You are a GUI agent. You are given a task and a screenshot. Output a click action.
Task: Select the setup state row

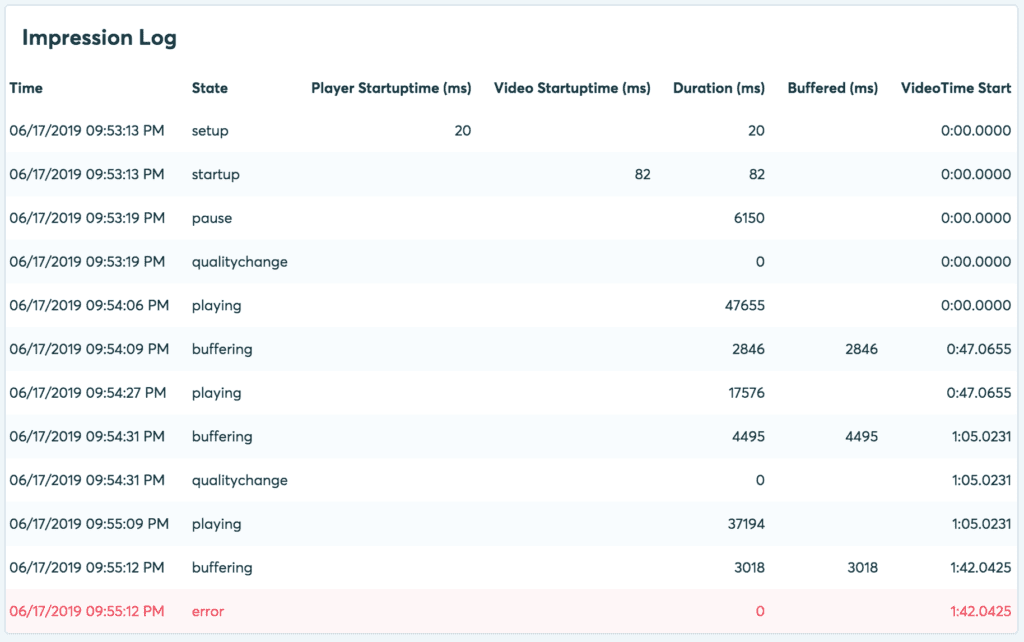click(x=512, y=131)
